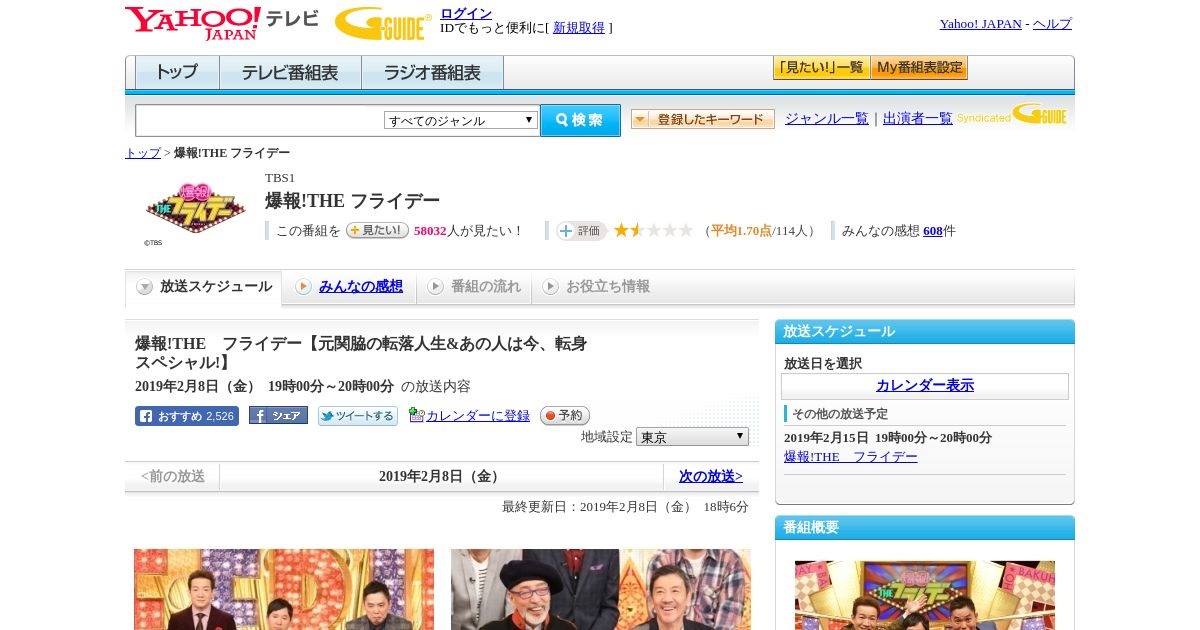Click the magnifier search button
This screenshot has width=1200, height=630.
click(x=580, y=120)
